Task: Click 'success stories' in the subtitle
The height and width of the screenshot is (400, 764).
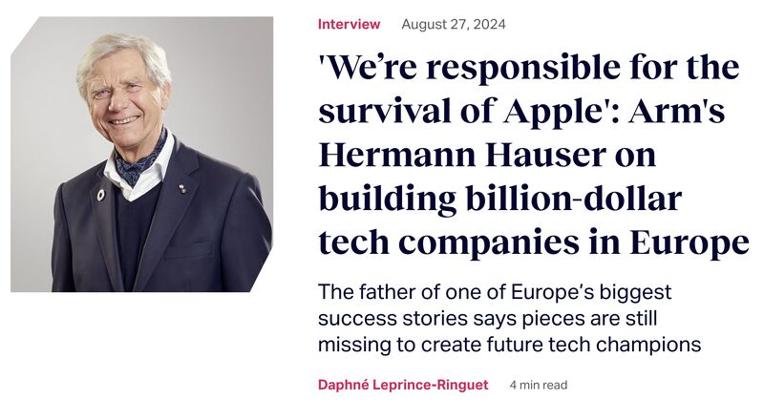Action: click(x=382, y=319)
